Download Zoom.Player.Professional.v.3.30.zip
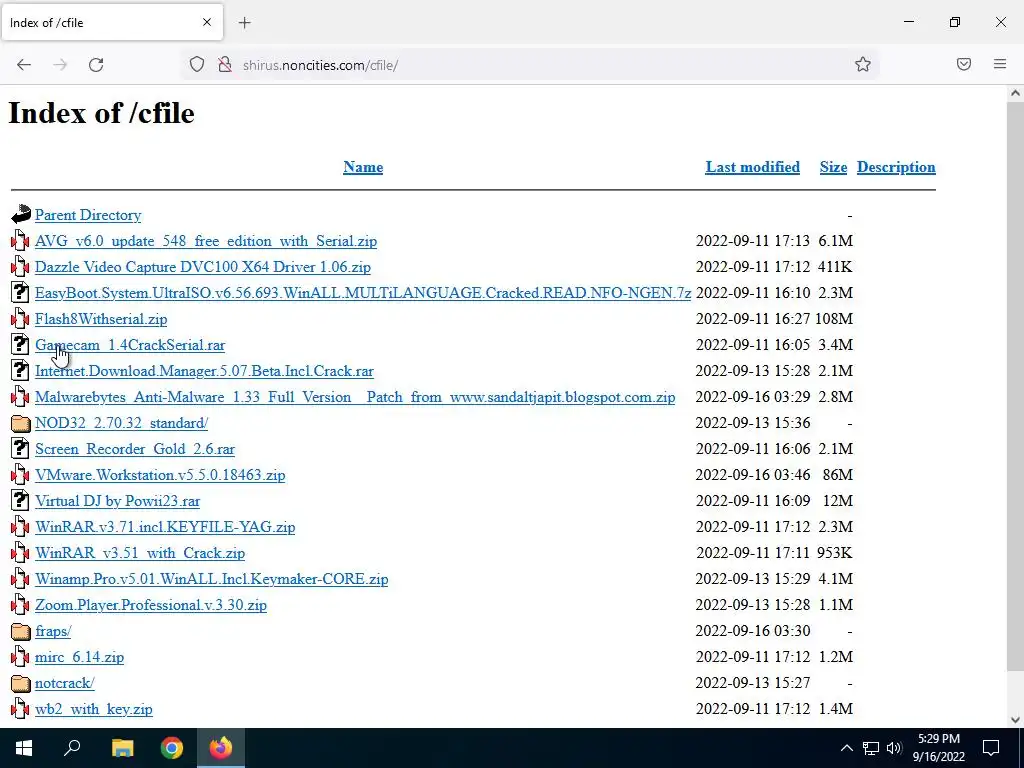The width and height of the screenshot is (1024, 768). pyautogui.click(x=151, y=605)
